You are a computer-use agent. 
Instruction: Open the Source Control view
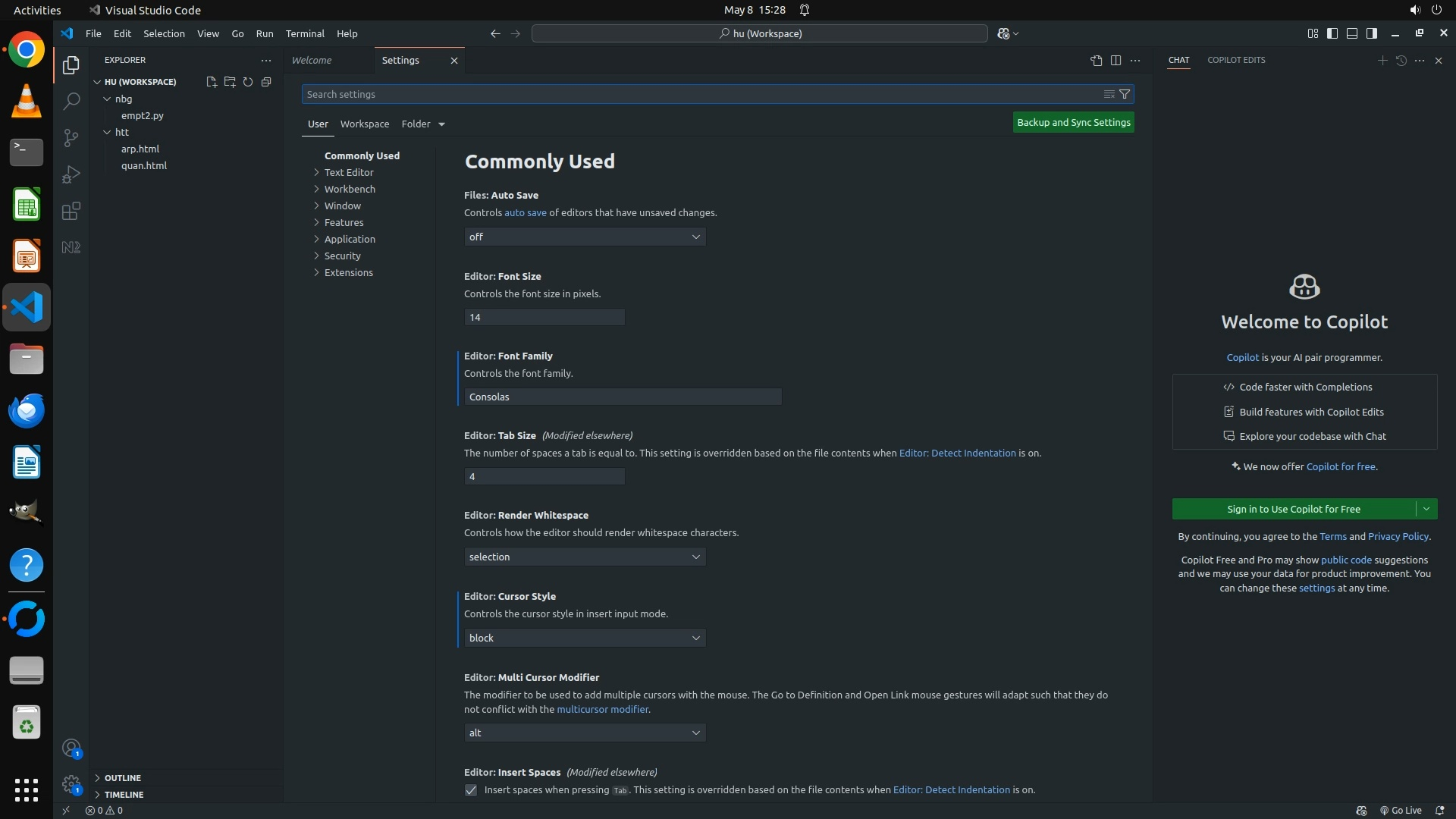(x=71, y=137)
